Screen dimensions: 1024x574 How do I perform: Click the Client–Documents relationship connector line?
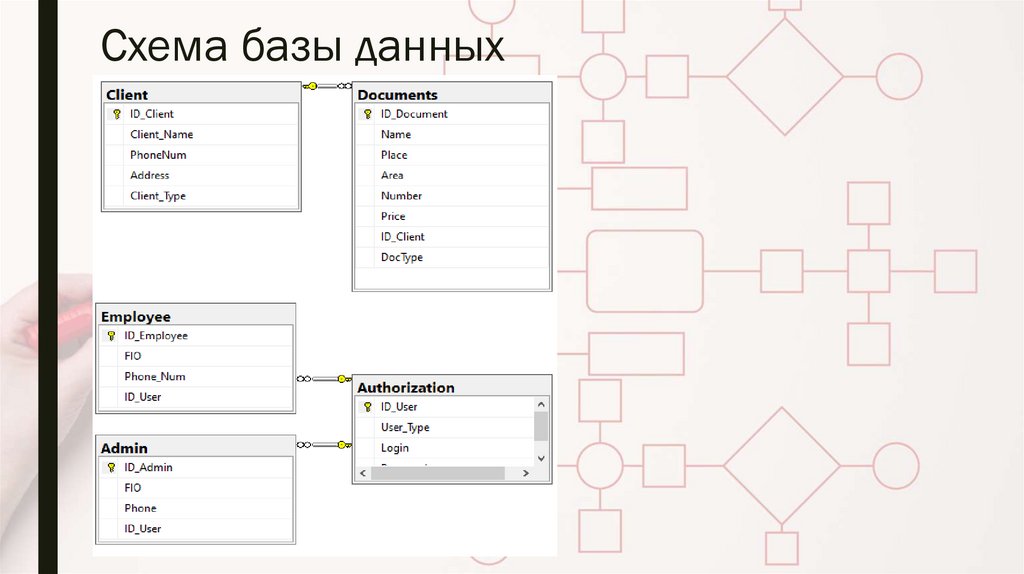(x=327, y=86)
